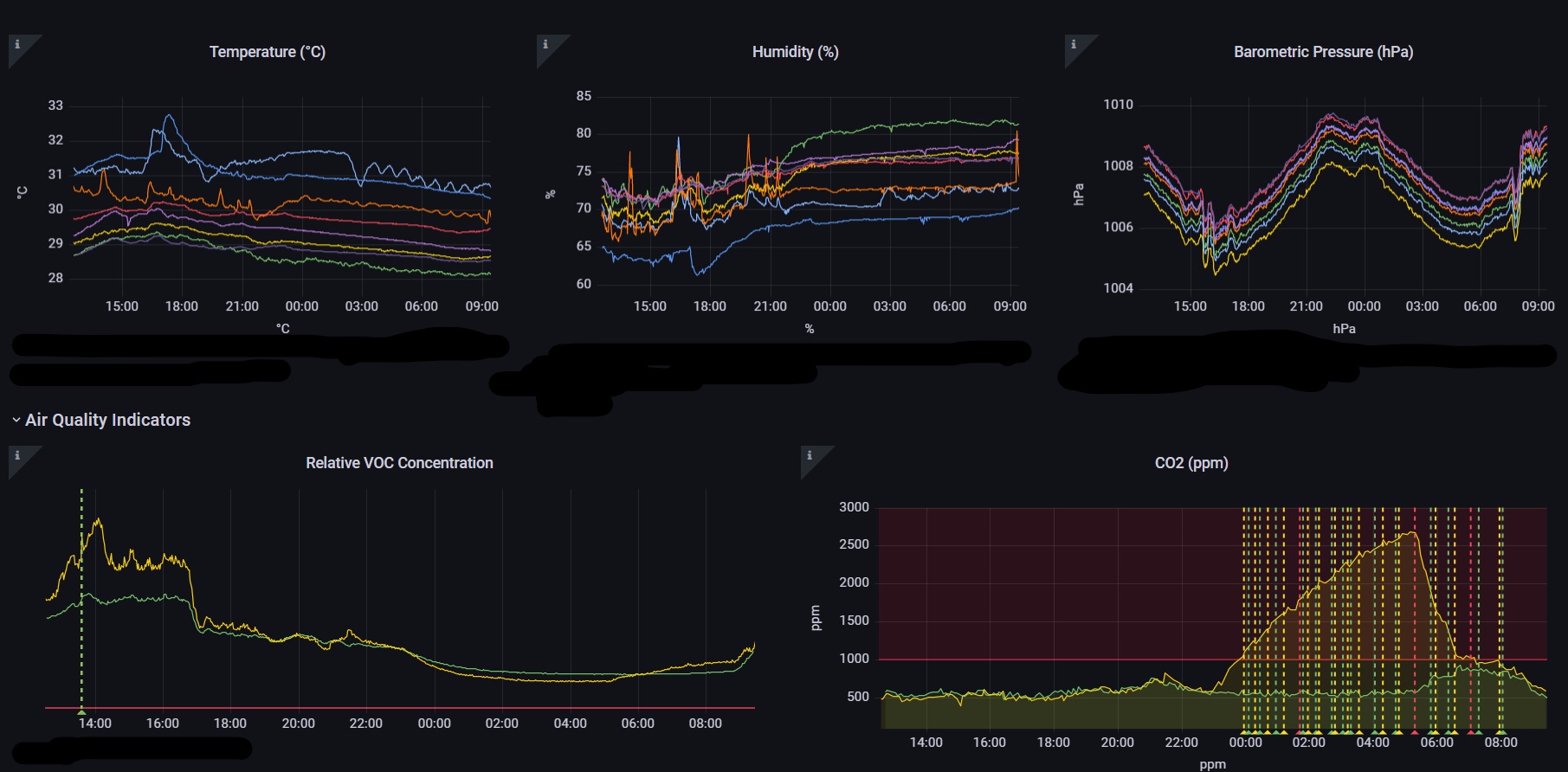Viewport: 1568px width, 772px height.
Task: Click the 1010 label on Pressure axis
Action: pyautogui.click(x=1118, y=105)
